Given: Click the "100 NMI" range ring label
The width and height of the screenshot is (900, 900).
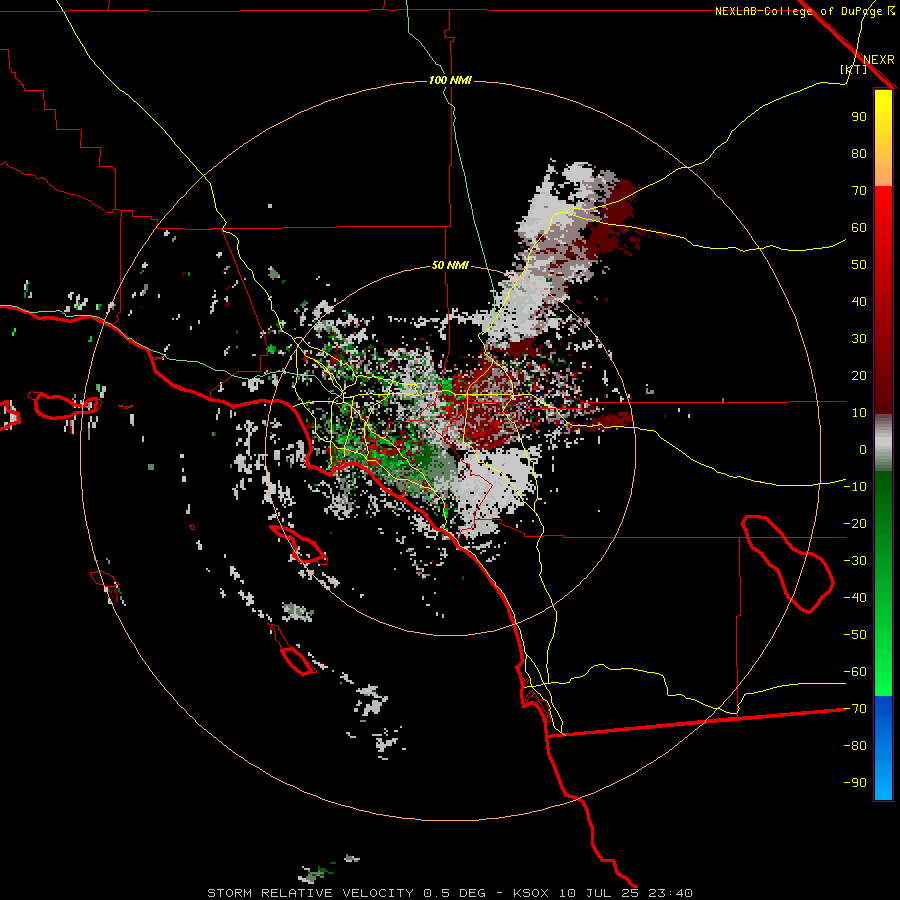Looking at the screenshot, I should (x=450, y=80).
